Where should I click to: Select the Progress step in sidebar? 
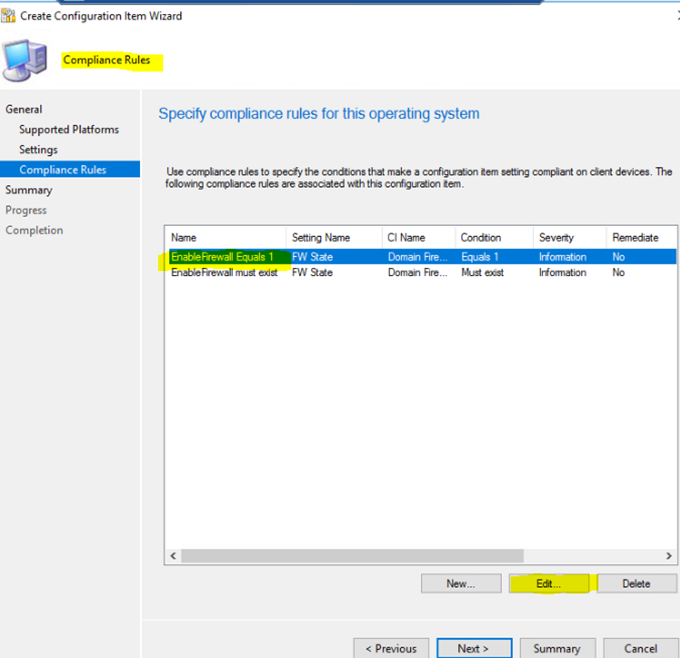tap(26, 210)
